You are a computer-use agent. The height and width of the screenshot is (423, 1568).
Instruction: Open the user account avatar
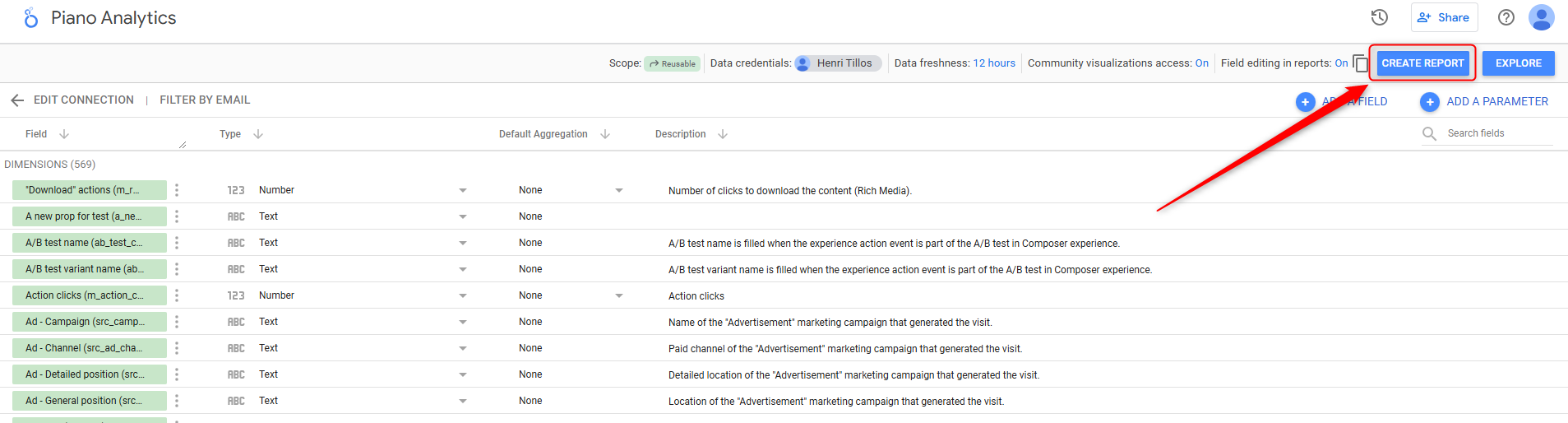coord(1541,17)
